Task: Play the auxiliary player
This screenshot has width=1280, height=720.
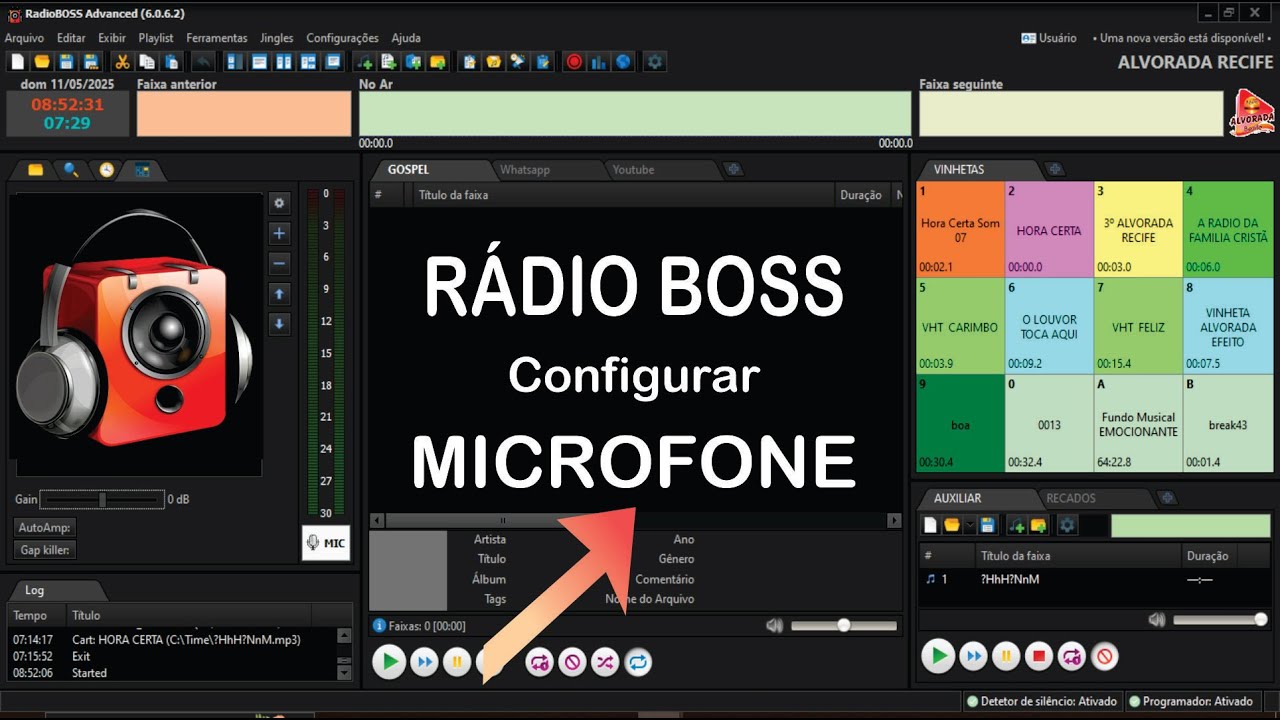Action: pos(938,656)
